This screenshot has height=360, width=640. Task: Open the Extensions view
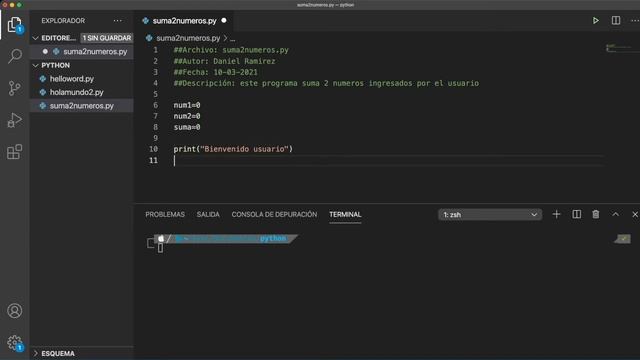coord(15,152)
